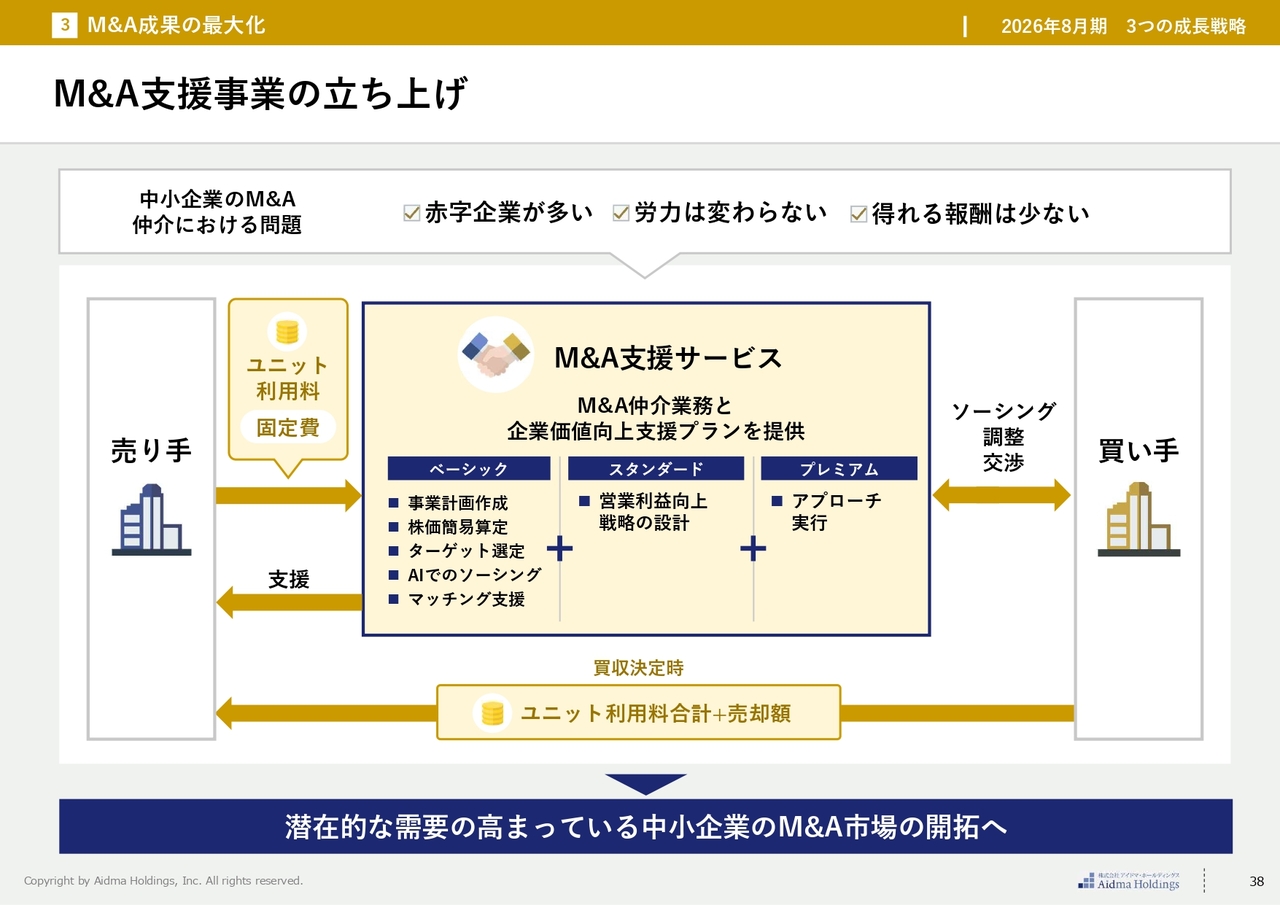Image resolution: width=1280 pixels, height=905 pixels.
Task: Click the coin icon in ユニット利用料合計+売却額 box
Action: click(491, 713)
